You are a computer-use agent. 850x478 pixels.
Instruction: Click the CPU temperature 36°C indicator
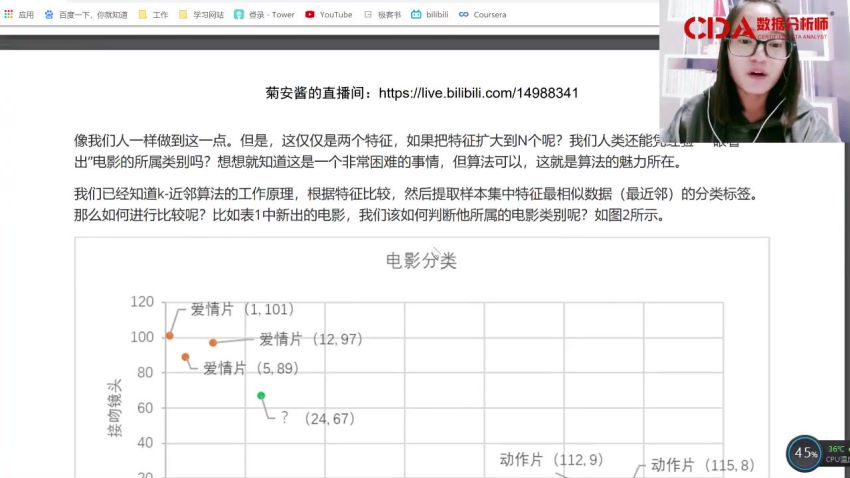pos(836,448)
